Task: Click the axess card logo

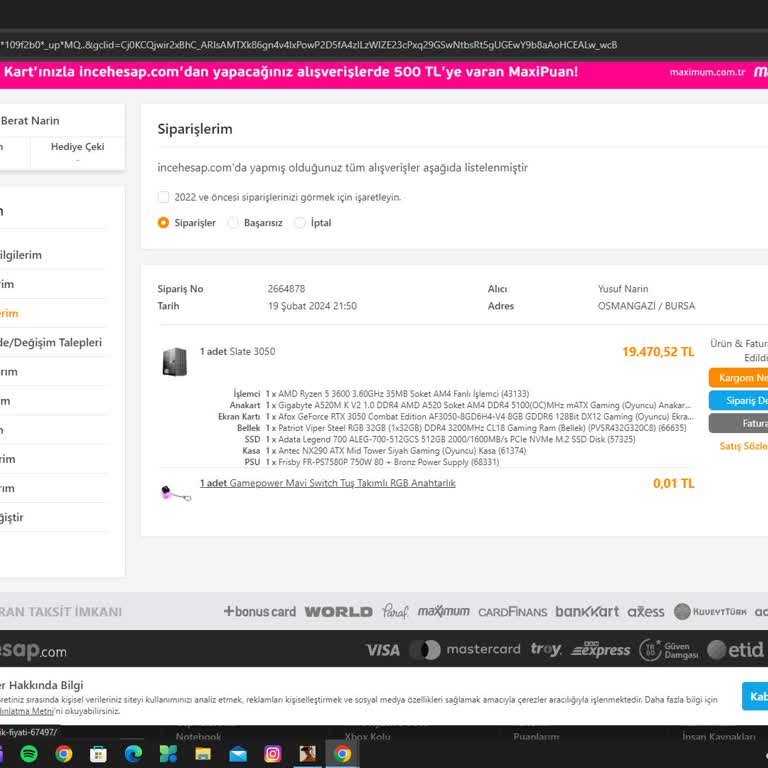Action: coord(646,612)
